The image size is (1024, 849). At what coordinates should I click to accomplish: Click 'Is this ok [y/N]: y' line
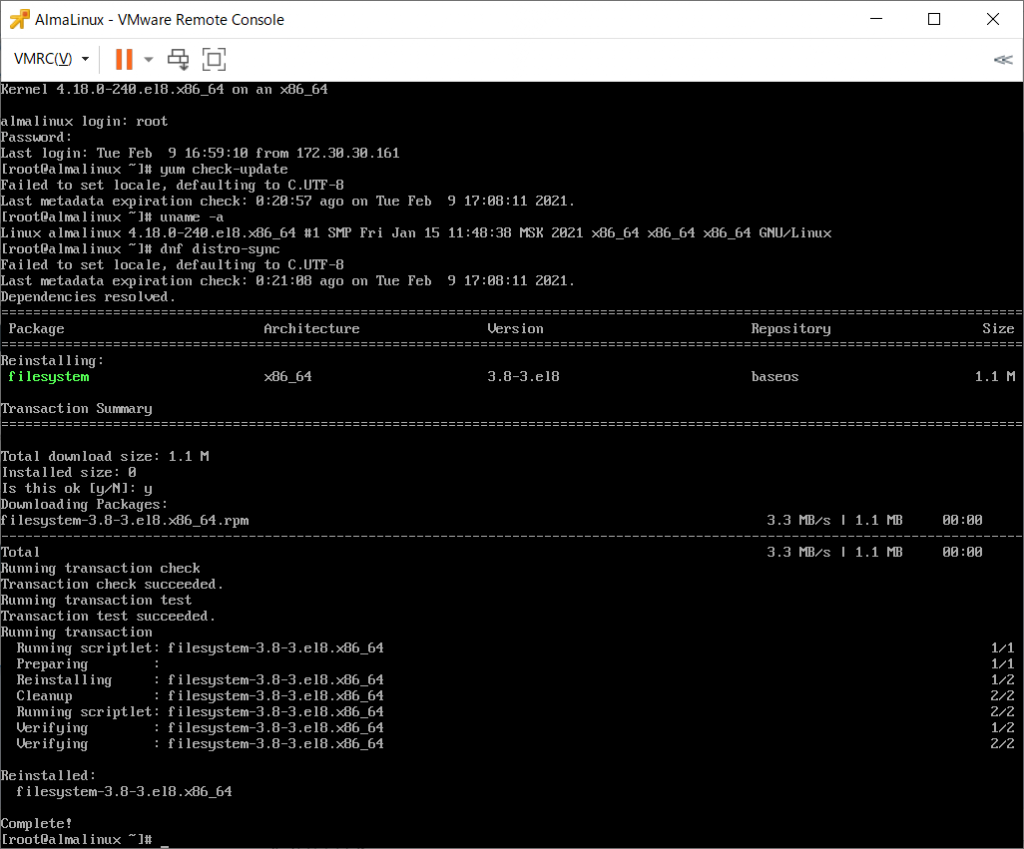click(x=76, y=489)
